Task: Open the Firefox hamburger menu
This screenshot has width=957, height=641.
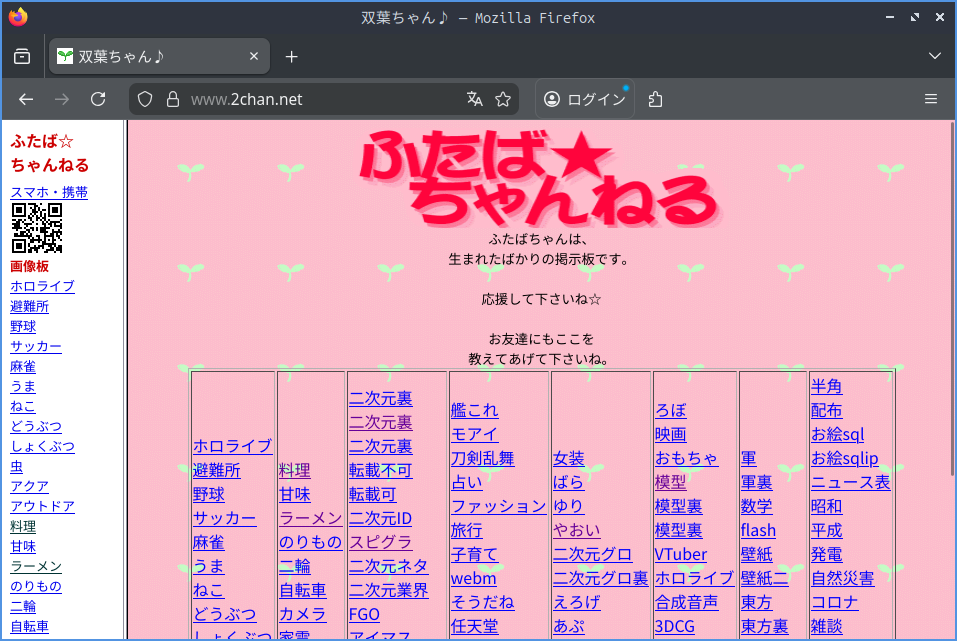Action: (x=931, y=99)
